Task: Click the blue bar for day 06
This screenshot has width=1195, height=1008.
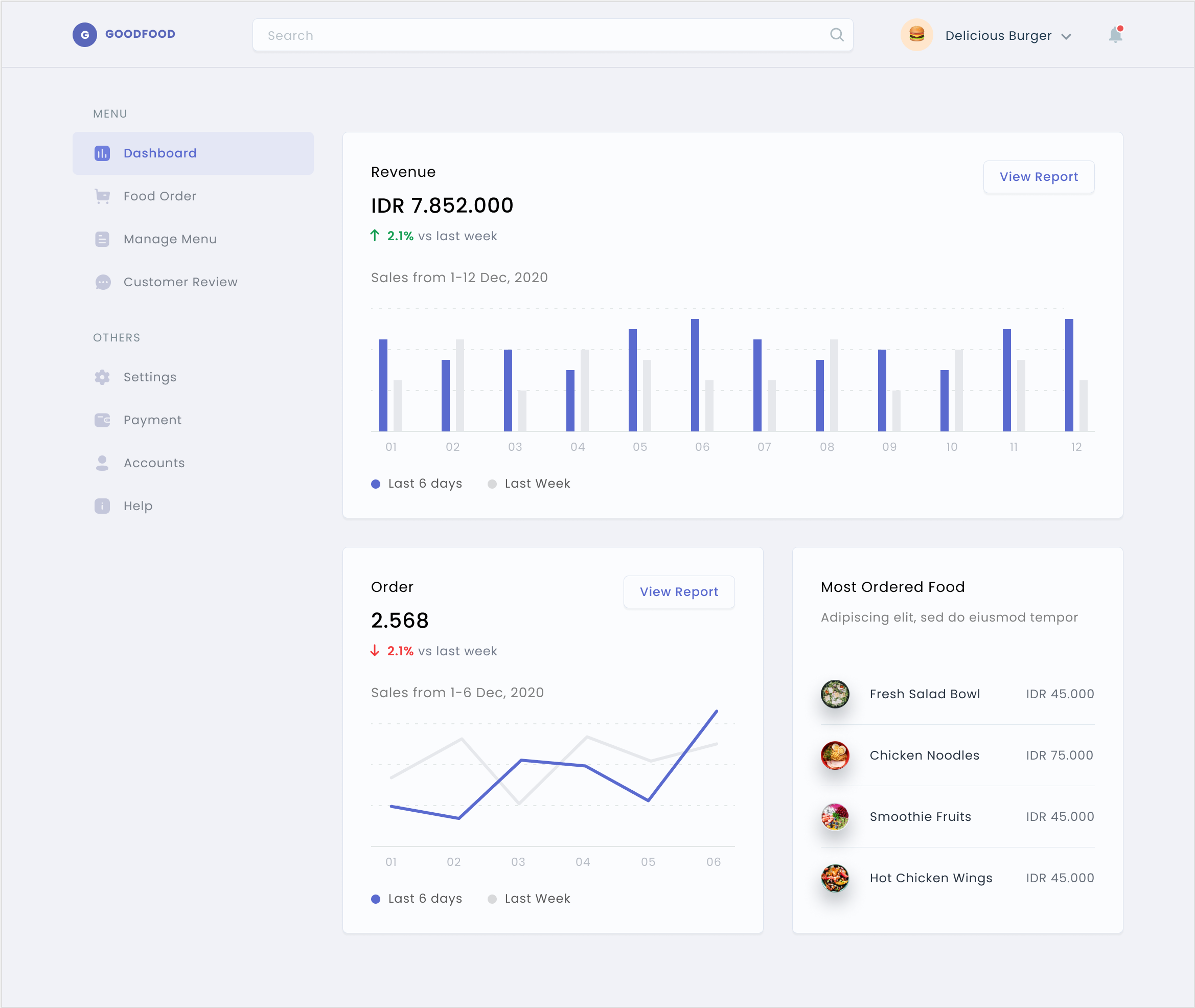Action: (x=695, y=375)
